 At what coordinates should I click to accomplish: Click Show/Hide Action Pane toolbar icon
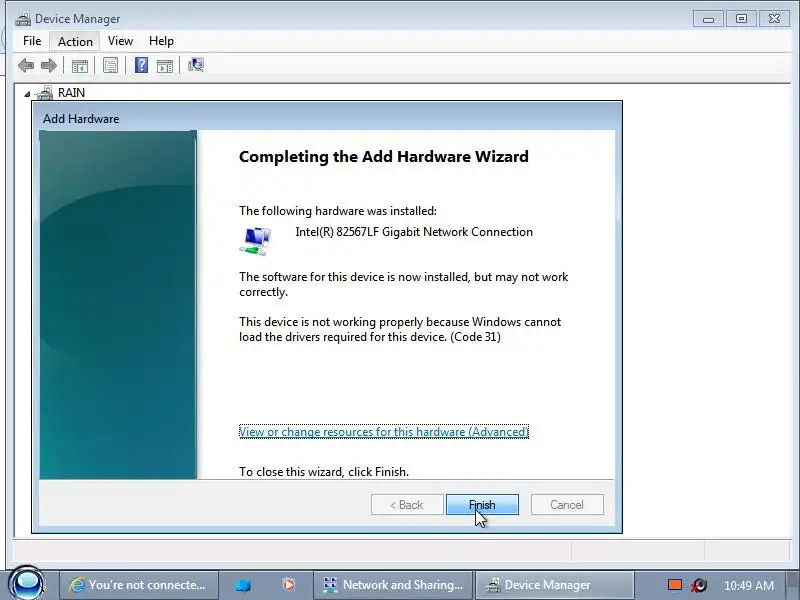point(165,66)
